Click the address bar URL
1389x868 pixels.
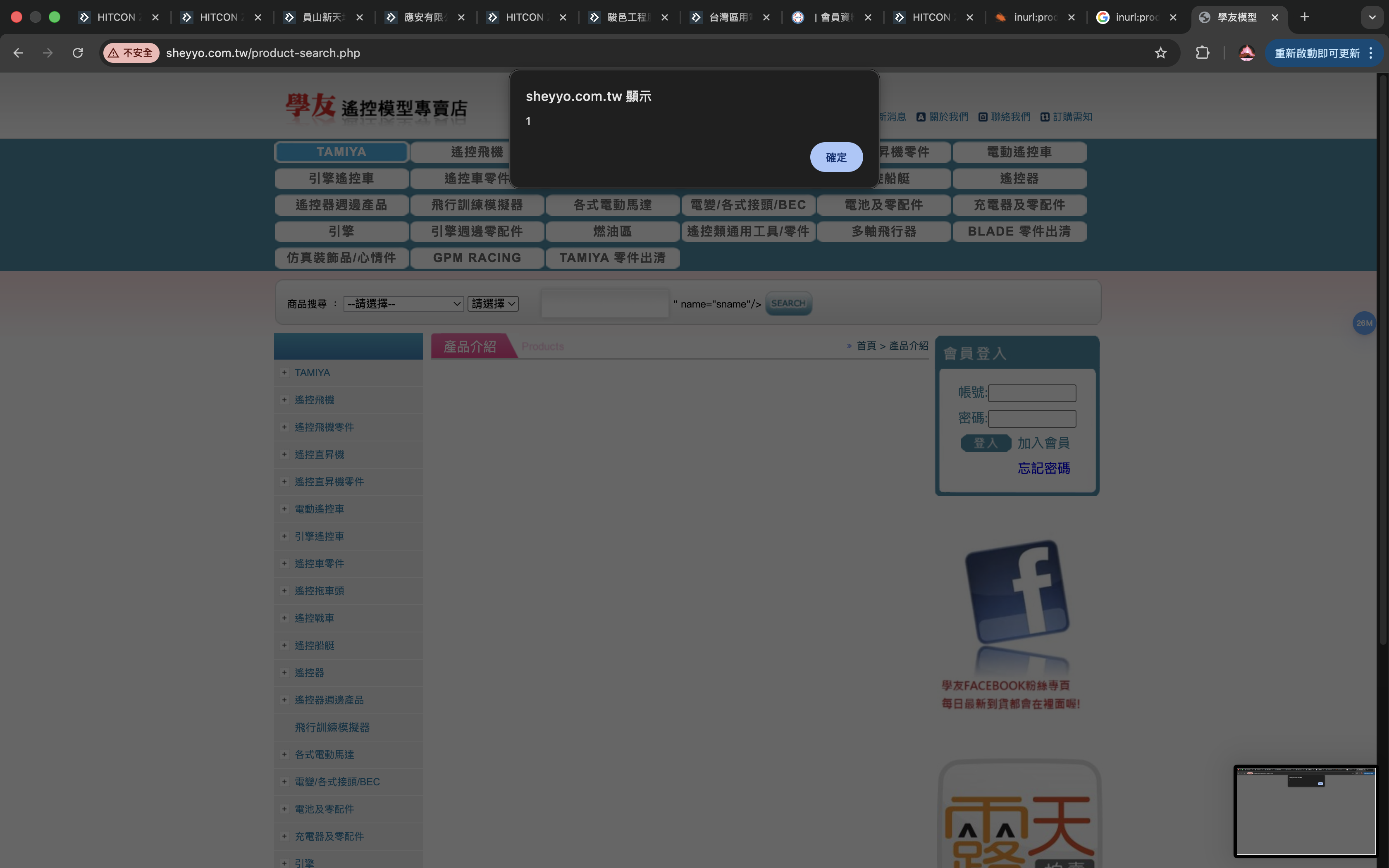[263, 53]
